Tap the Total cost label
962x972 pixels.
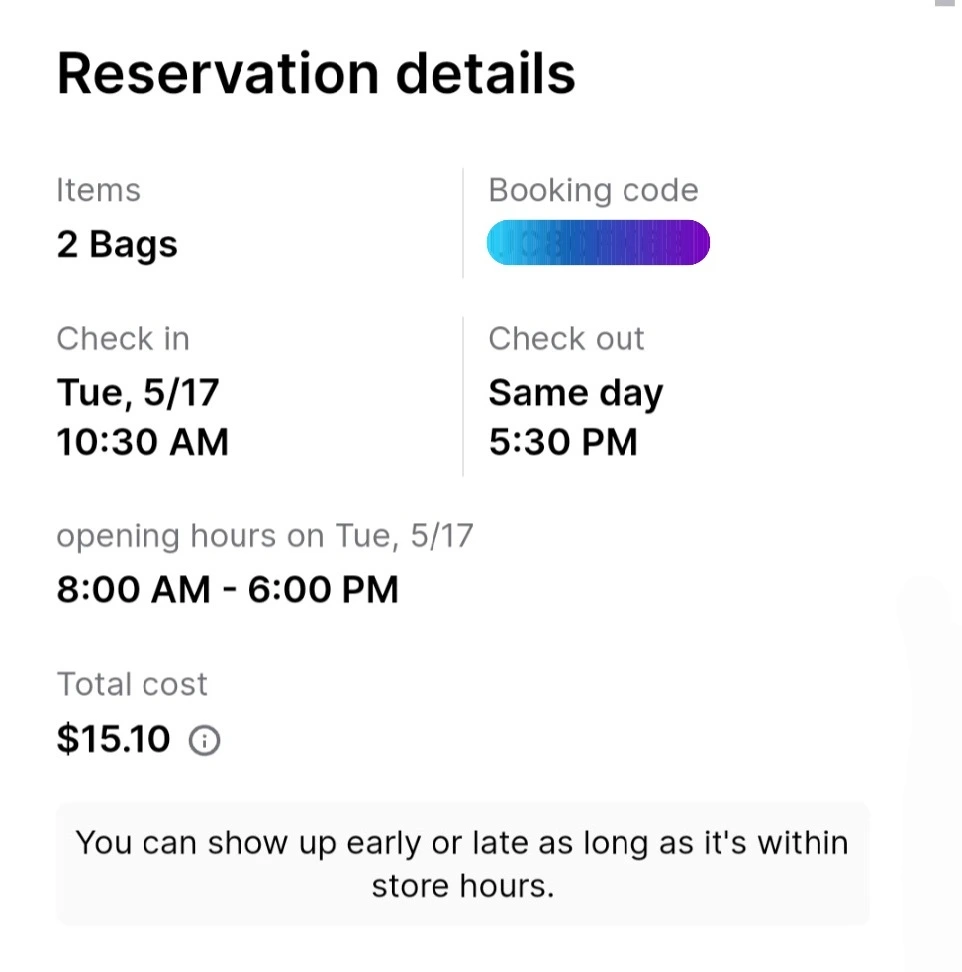131,684
